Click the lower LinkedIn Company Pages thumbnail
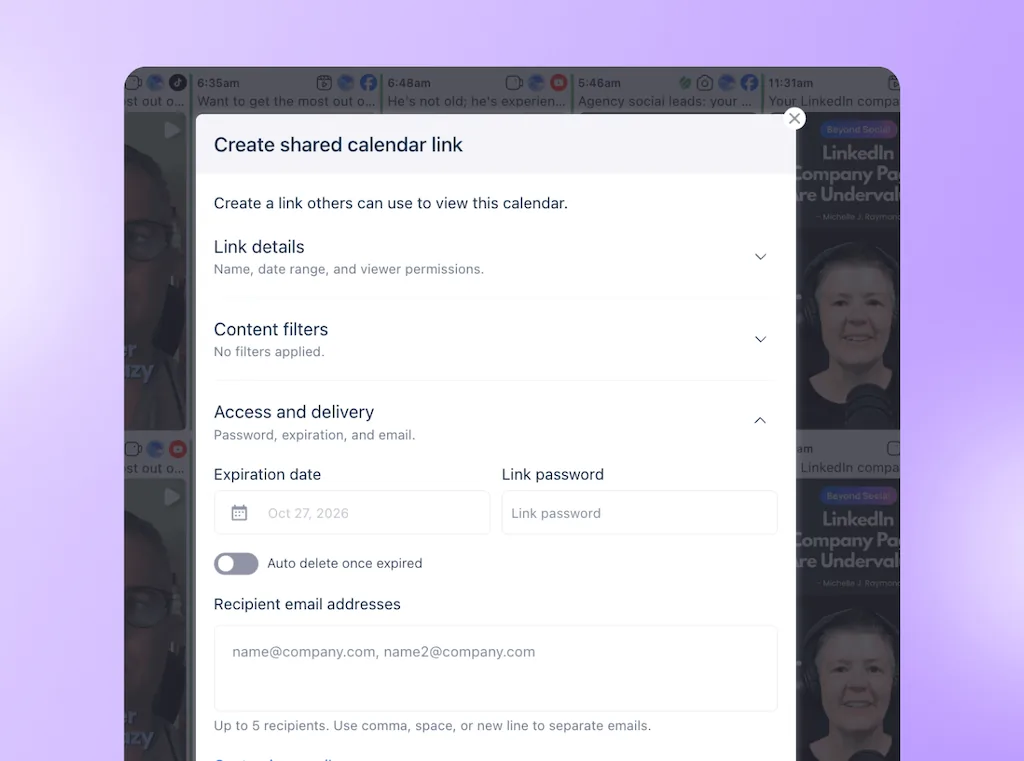Image resolution: width=1024 pixels, height=761 pixels. click(848, 621)
